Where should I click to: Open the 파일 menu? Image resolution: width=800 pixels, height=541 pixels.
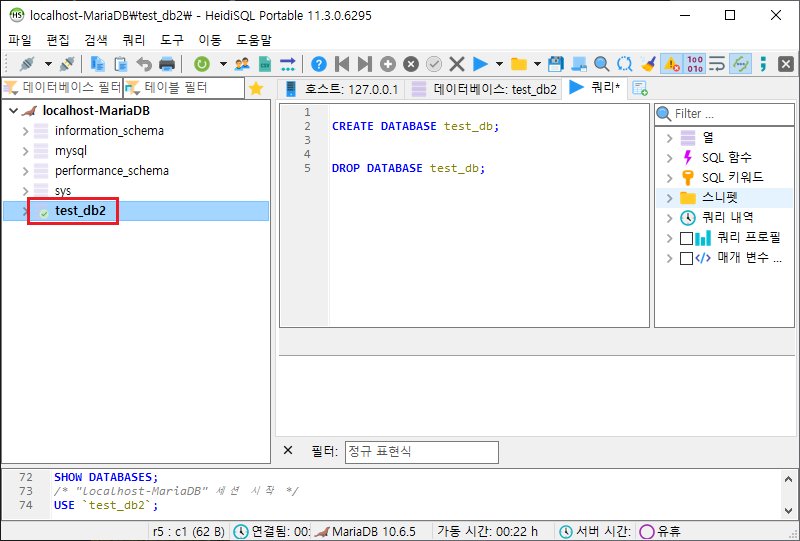click(20, 40)
